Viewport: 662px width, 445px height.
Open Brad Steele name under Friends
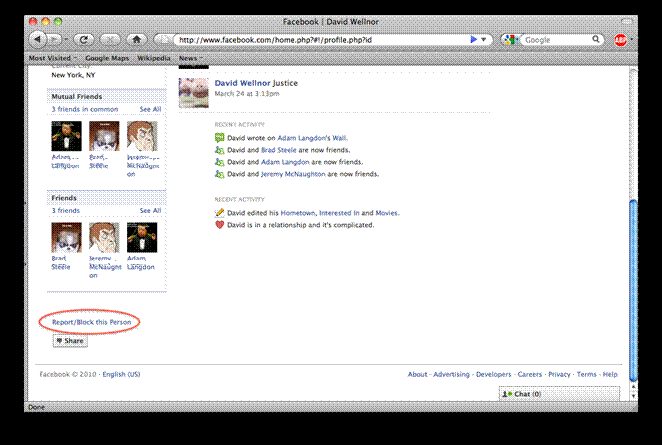click(60, 263)
